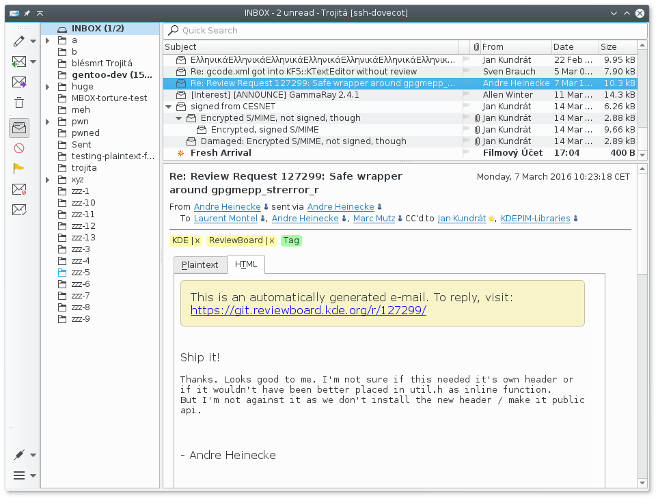Screen dimensions: 658x500
Task: Click the compose new mail pencil icon
Action: tap(19, 41)
